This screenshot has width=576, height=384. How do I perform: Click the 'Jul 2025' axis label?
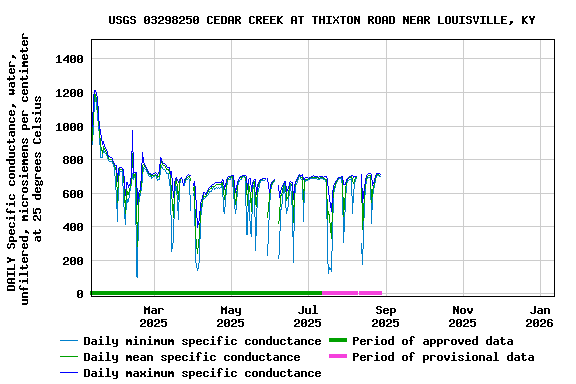pos(307,317)
